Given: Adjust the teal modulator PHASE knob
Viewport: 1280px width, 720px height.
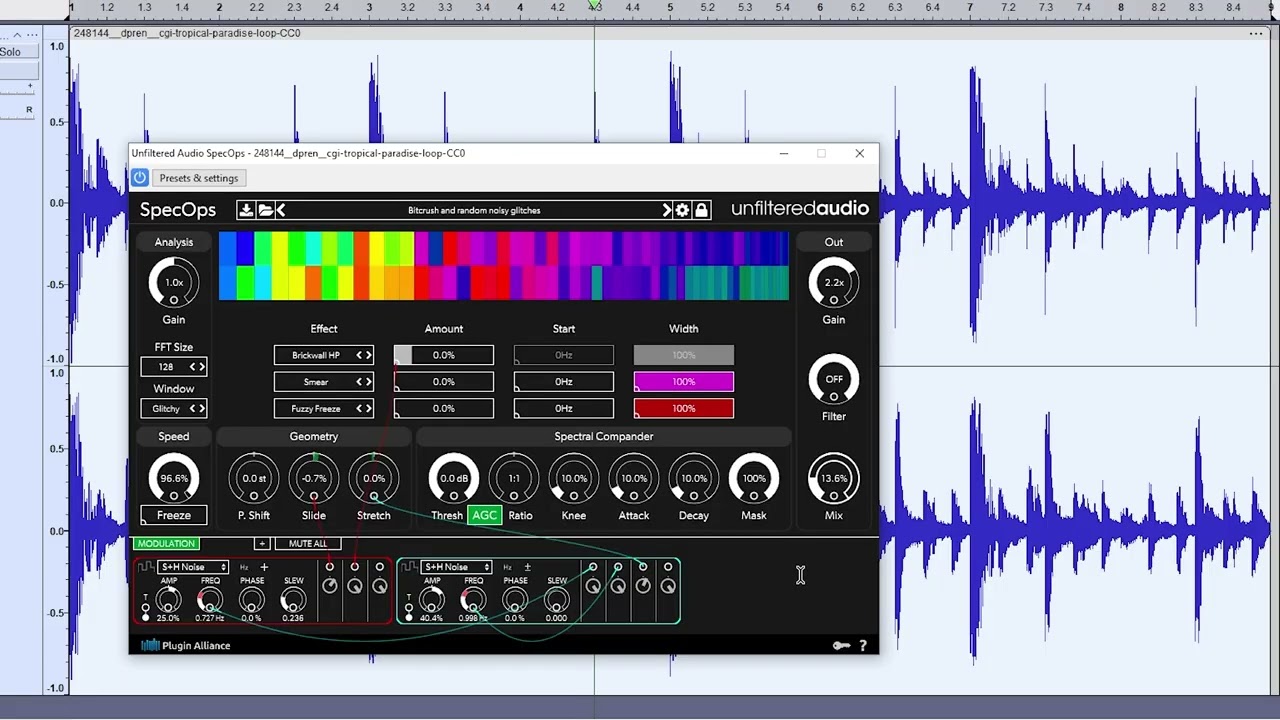Looking at the screenshot, I should click(x=516, y=600).
